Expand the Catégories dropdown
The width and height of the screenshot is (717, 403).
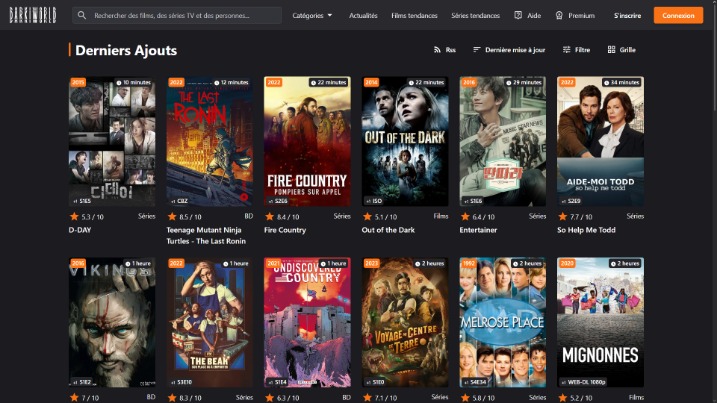click(x=312, y=15)
